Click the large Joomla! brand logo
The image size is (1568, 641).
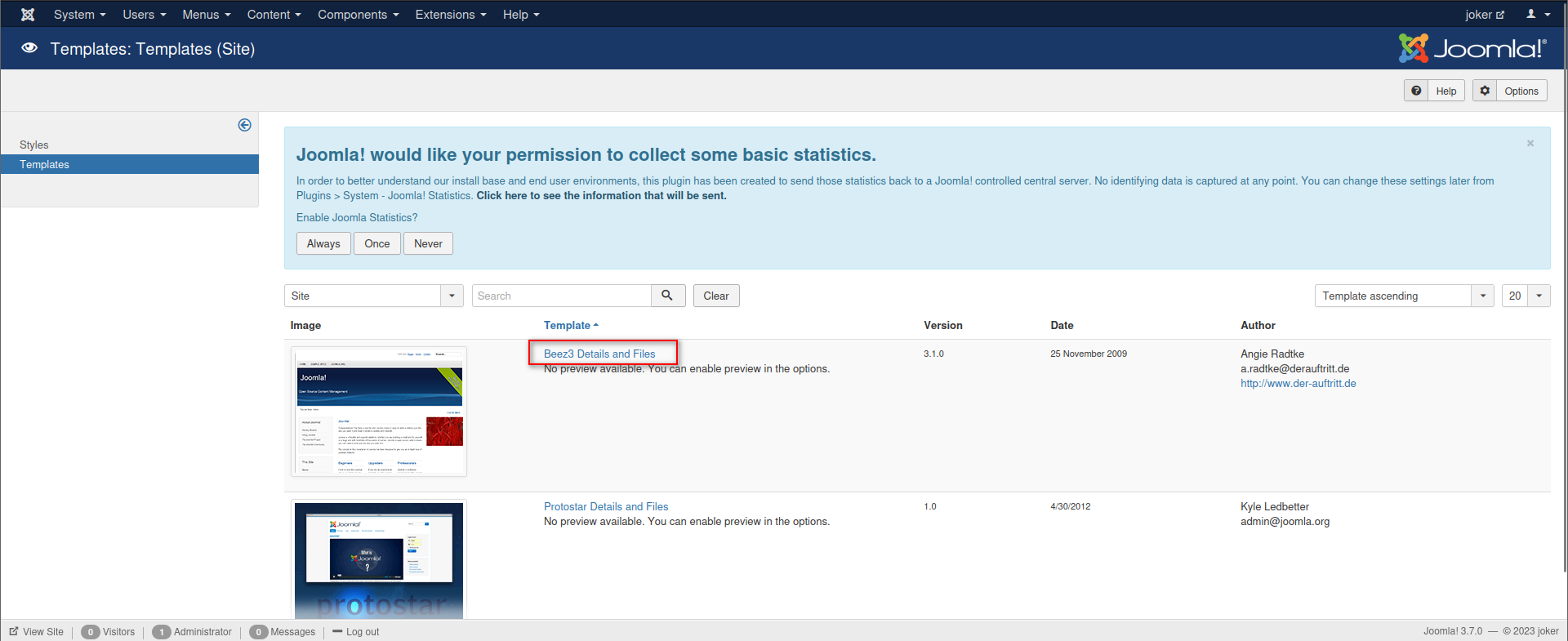tap(1472, 49)
